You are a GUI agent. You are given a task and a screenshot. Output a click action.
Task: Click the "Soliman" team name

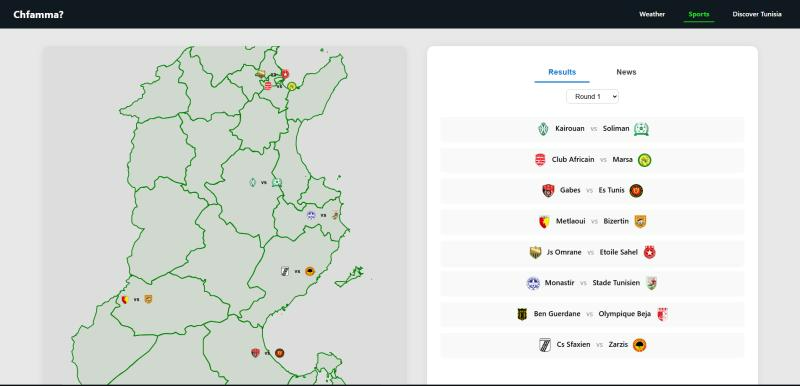pyautogui.click(x=616, y=129)
